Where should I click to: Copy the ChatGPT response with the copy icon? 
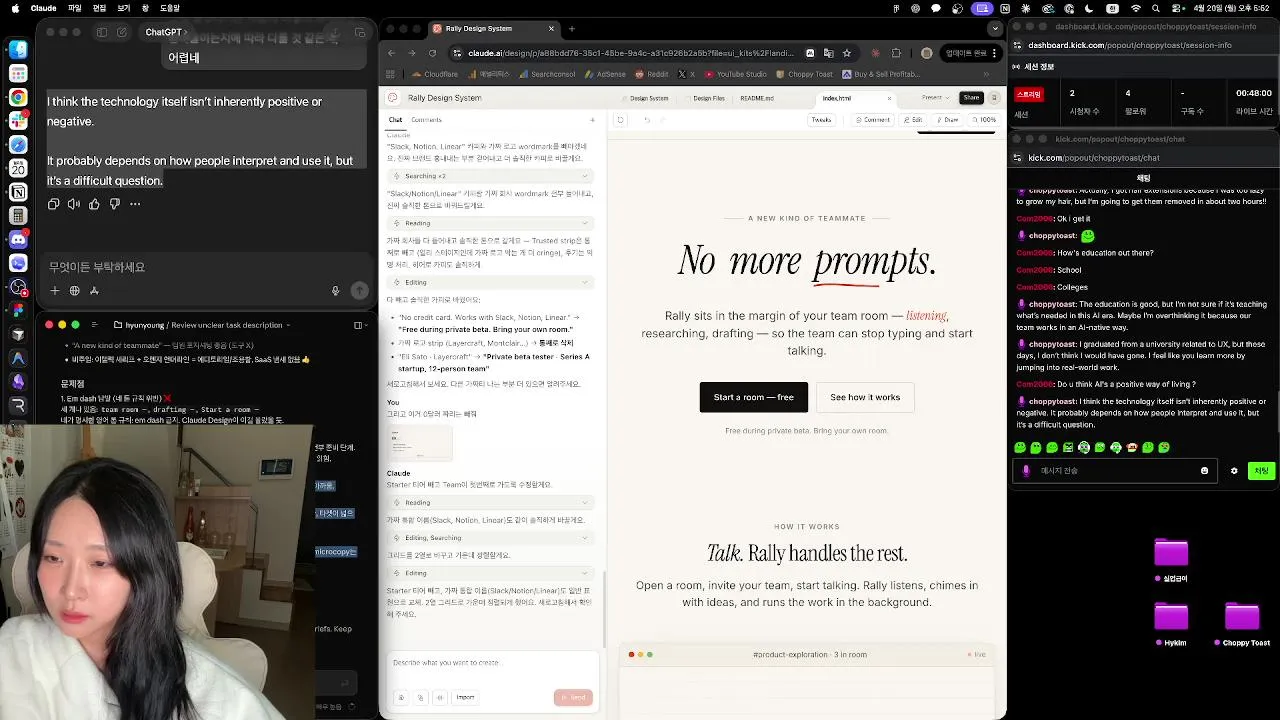tap(54, 204)
